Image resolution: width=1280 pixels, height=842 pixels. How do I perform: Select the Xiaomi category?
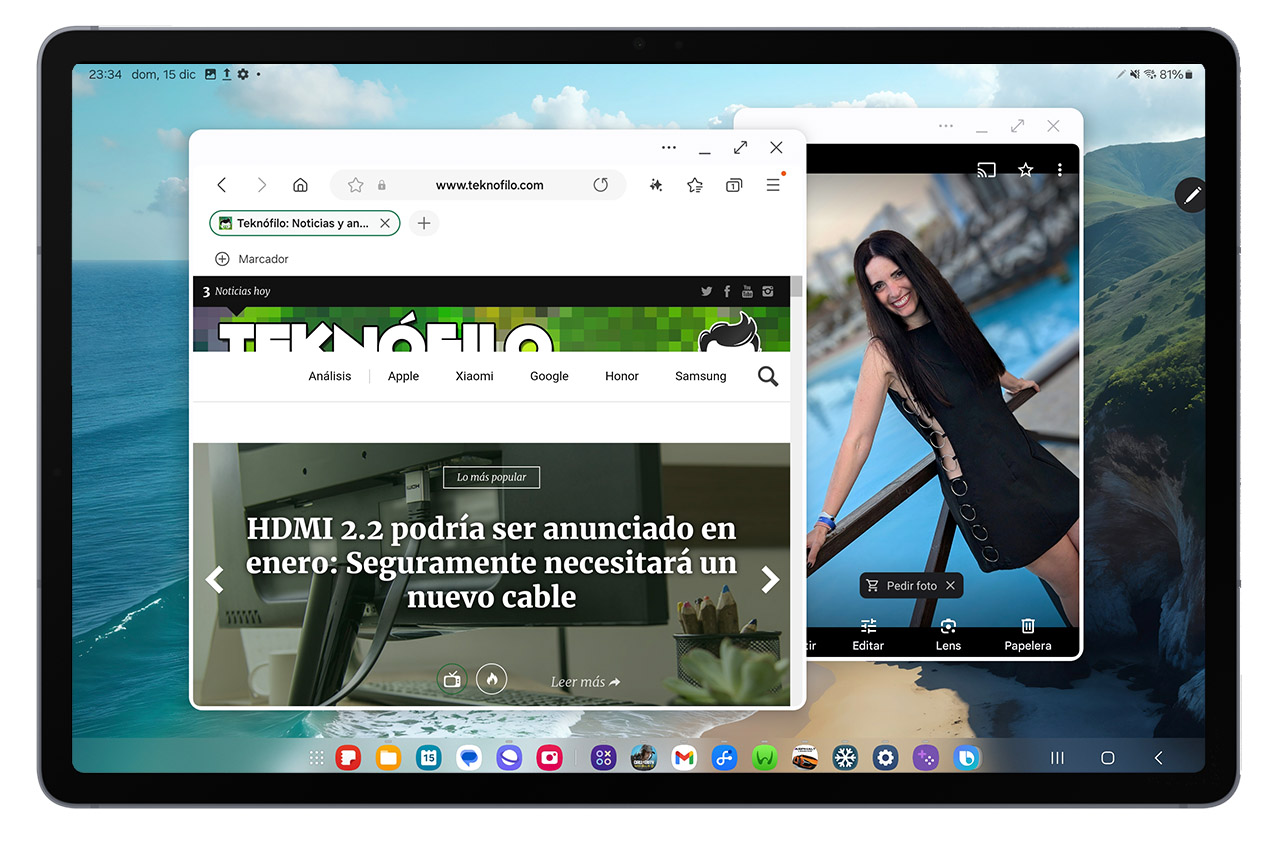click(x=474, y=376)
